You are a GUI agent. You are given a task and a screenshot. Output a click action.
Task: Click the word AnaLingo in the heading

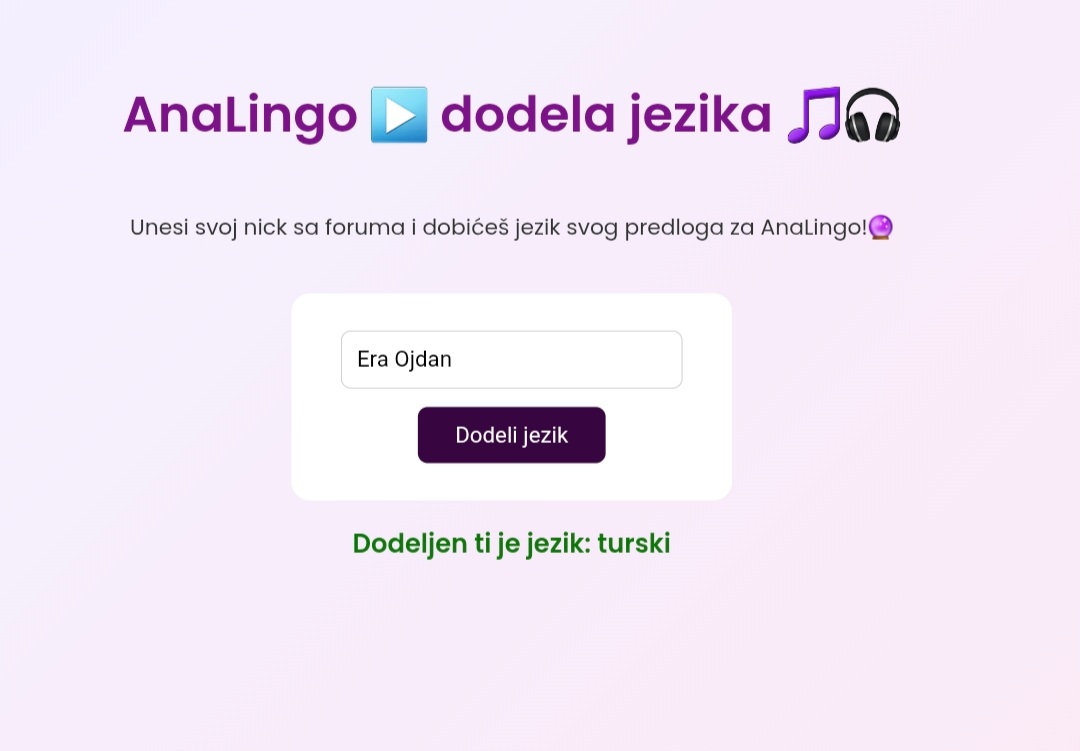(240, 115)
